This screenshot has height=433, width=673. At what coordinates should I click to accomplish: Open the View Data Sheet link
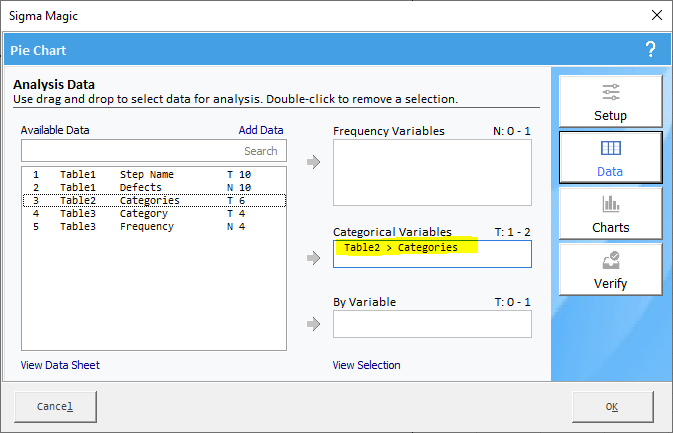click(60, 365)
